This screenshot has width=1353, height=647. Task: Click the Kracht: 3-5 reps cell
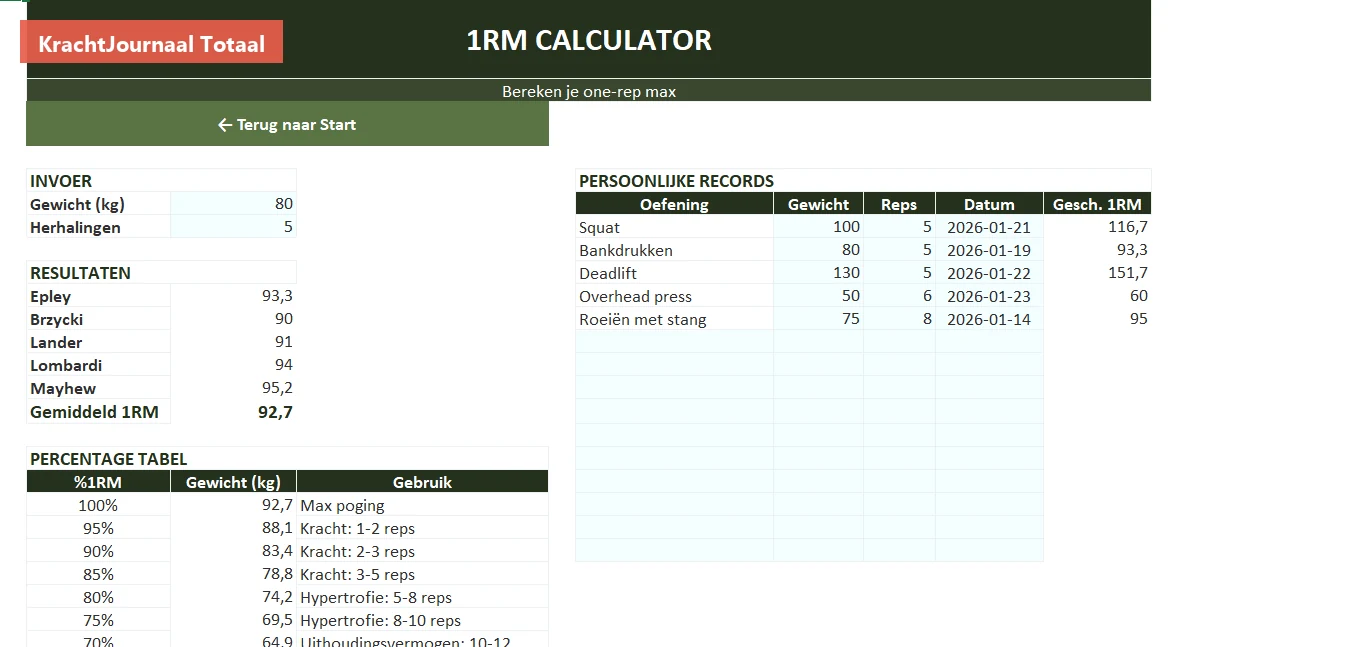(422, 574)
